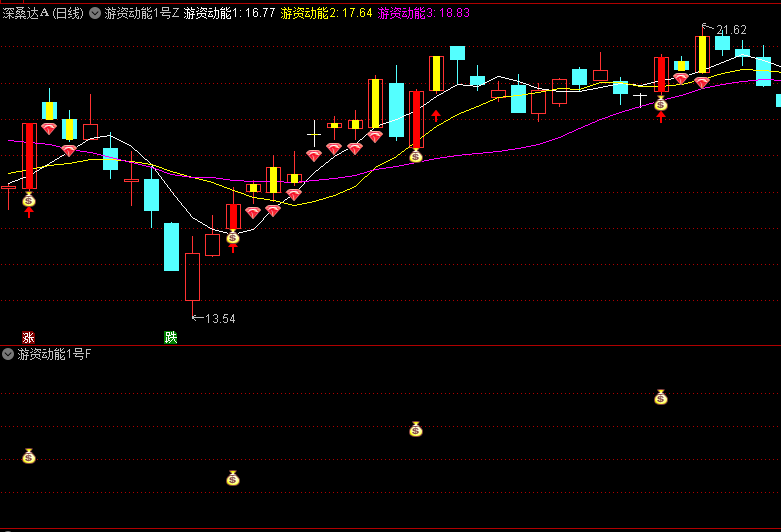Click the 深桑达A (日线) chart title

pyautogui.click(x=43, y=13)
